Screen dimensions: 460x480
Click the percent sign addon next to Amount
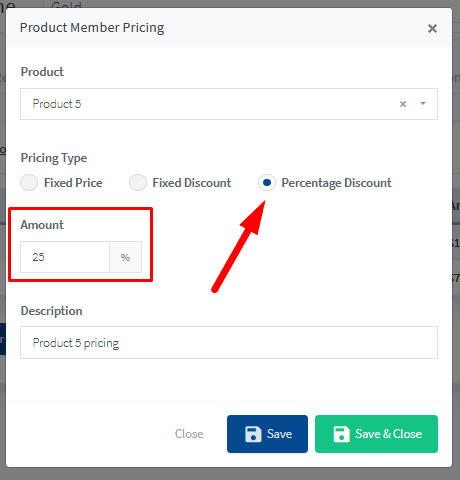click(125, 257)
